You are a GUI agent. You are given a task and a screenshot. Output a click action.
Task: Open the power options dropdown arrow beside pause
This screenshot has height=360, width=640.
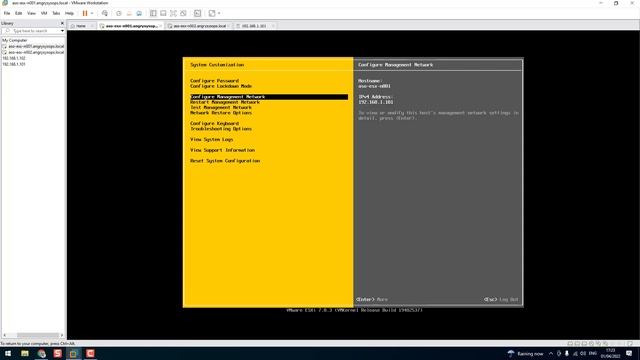[x=92, y=13]
